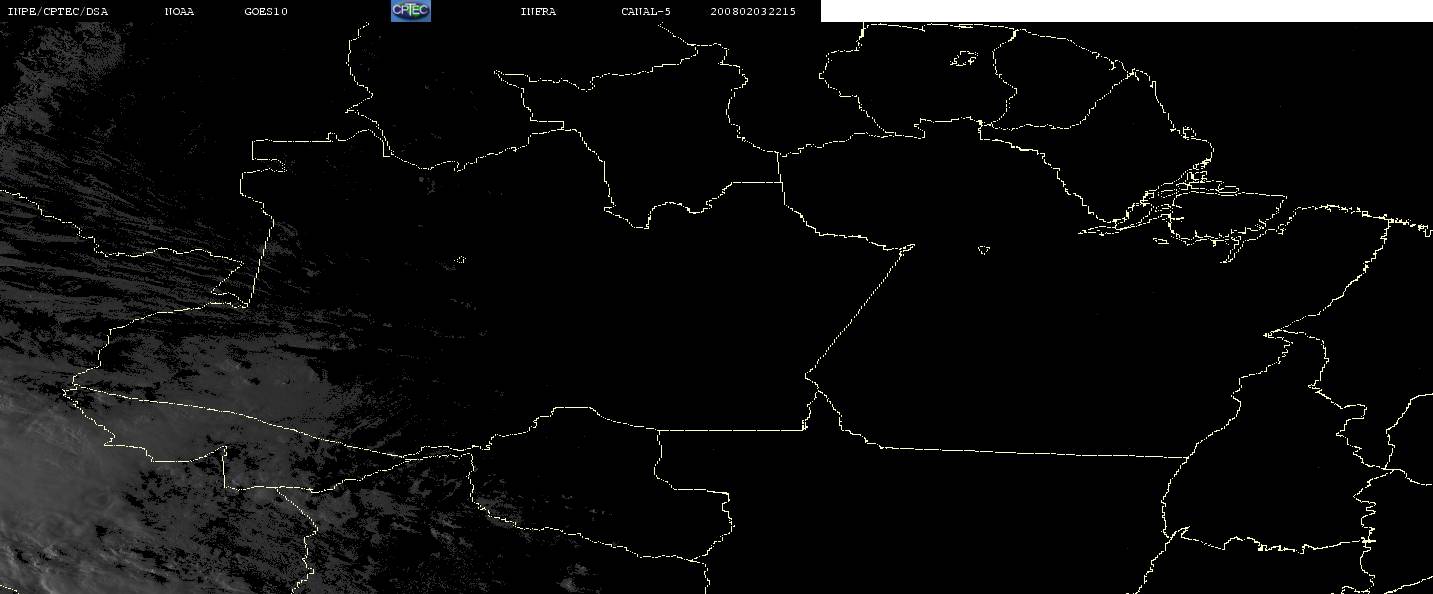1433x594 pixels.
Task: Select the INPE/CPTEC/DSA header text
Action: point(57,12)
